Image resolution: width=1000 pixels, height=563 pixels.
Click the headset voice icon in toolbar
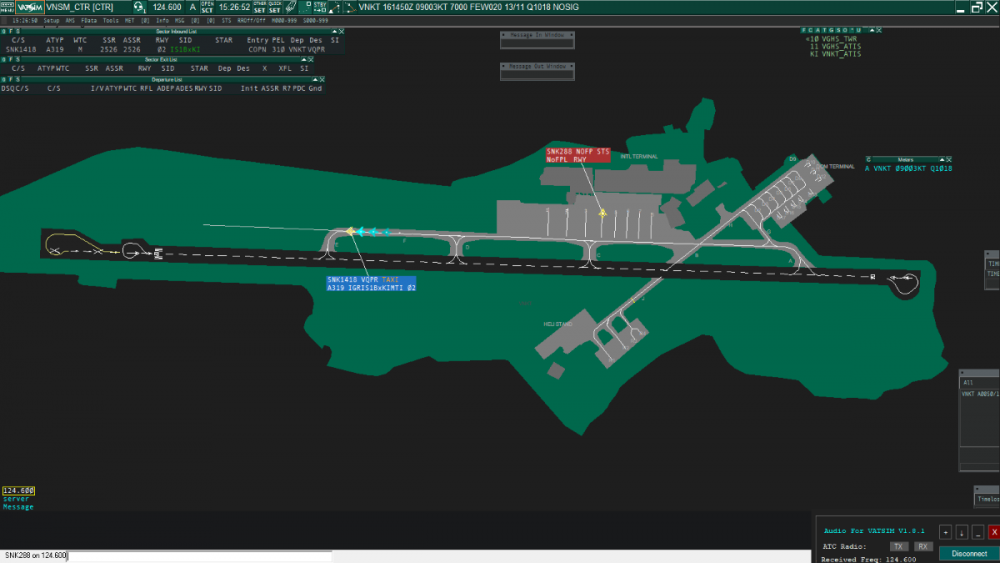click(139, 7)
